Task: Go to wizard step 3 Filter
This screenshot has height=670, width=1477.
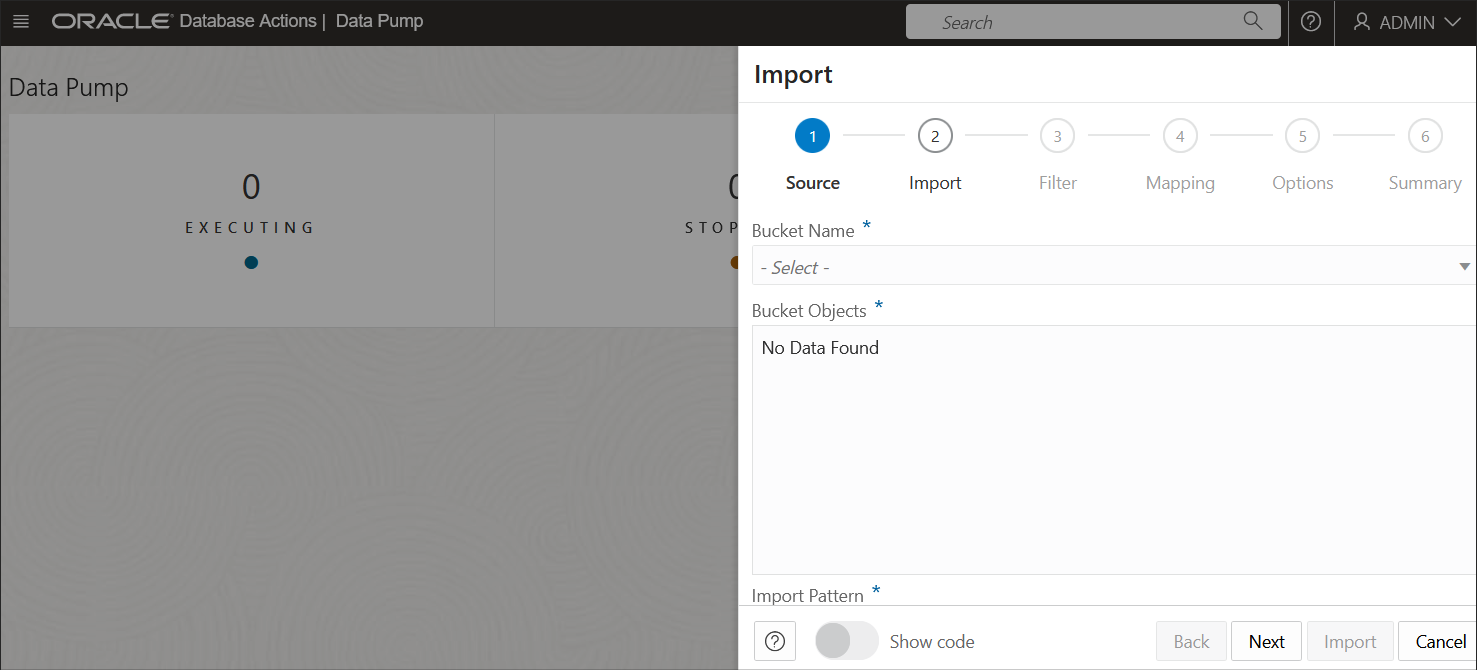Action: pos(1057,136)
